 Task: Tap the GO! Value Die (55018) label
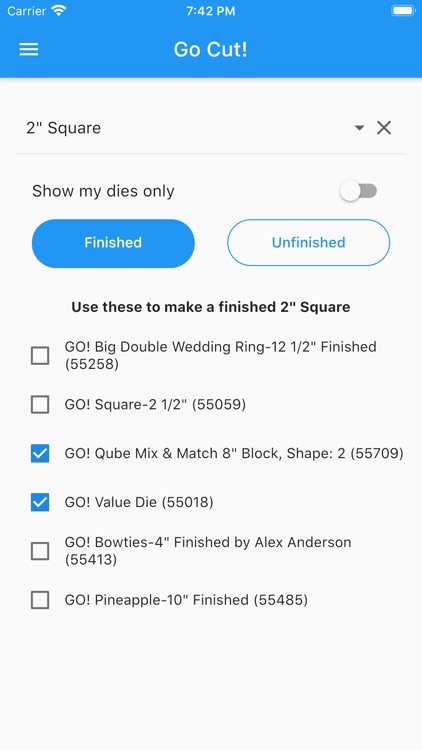(139, 502)
